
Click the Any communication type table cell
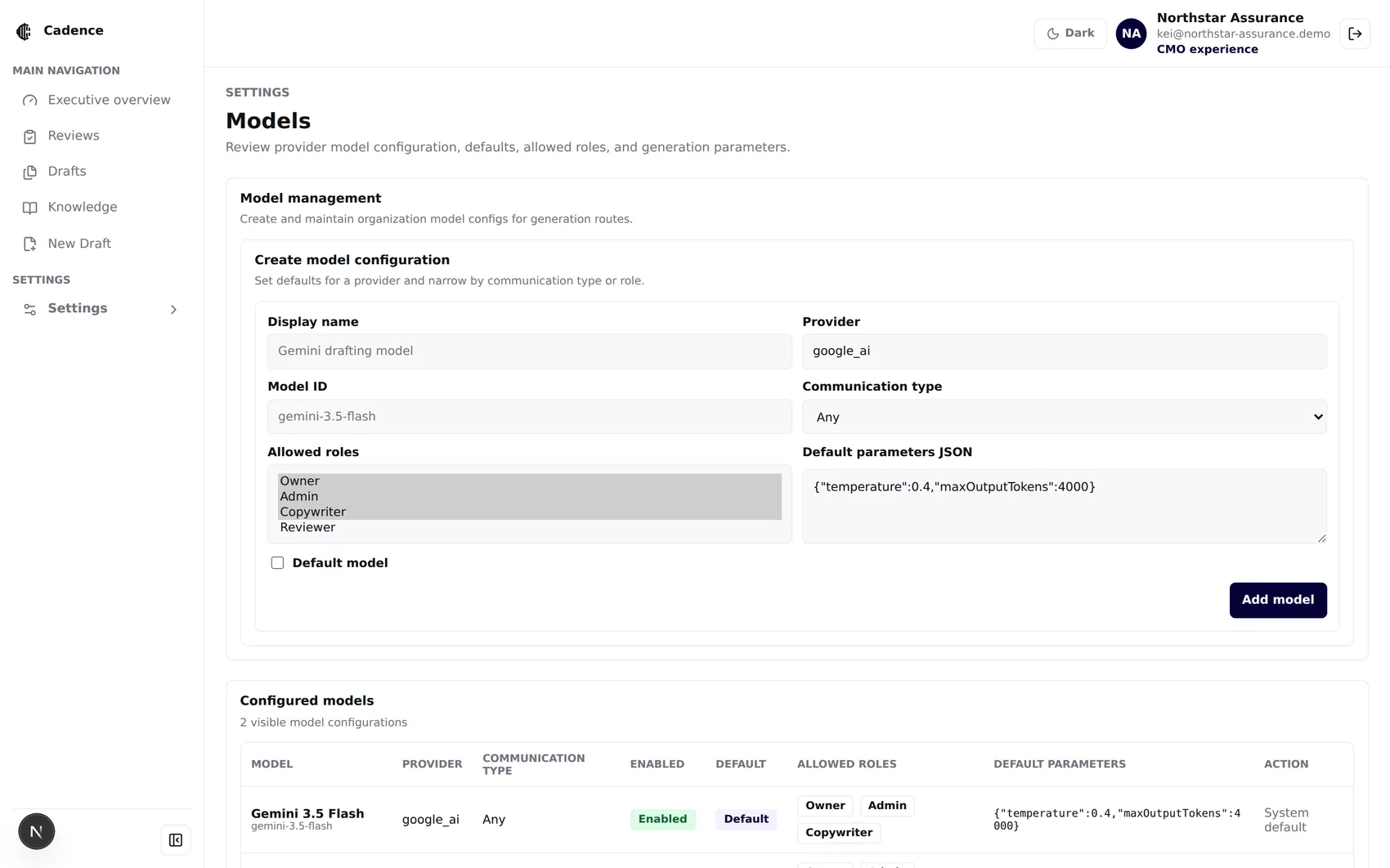pos(493,820)
